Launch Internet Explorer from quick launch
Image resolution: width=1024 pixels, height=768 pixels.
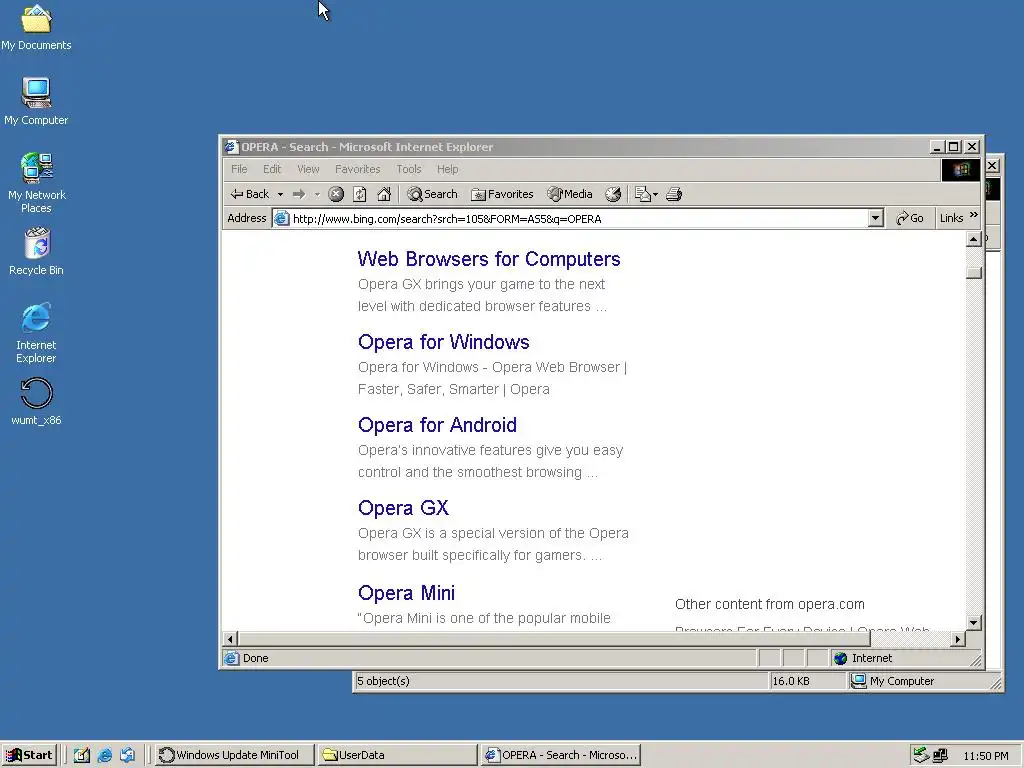104,755
